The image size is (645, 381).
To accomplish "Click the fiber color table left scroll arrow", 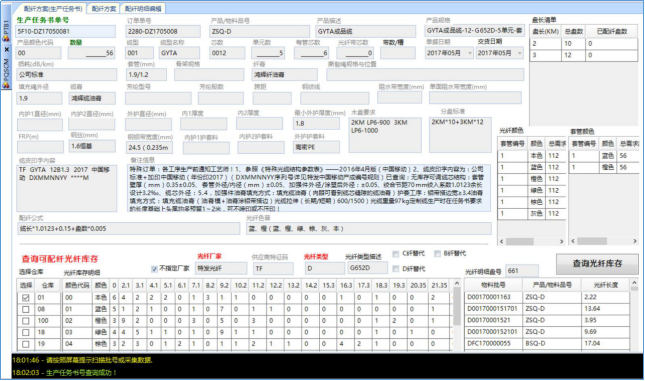I will (501, 242).
